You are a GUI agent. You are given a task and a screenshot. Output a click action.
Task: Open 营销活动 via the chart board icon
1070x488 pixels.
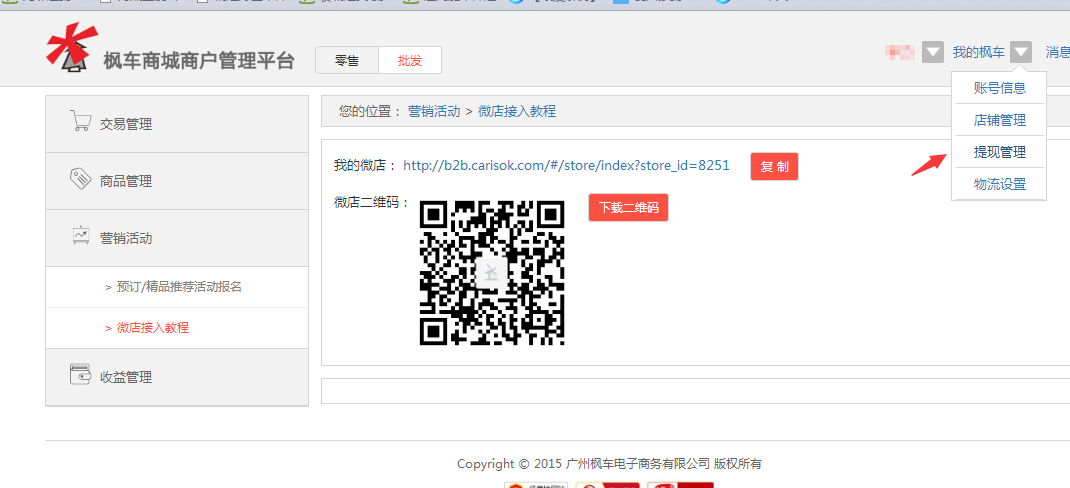81,235
